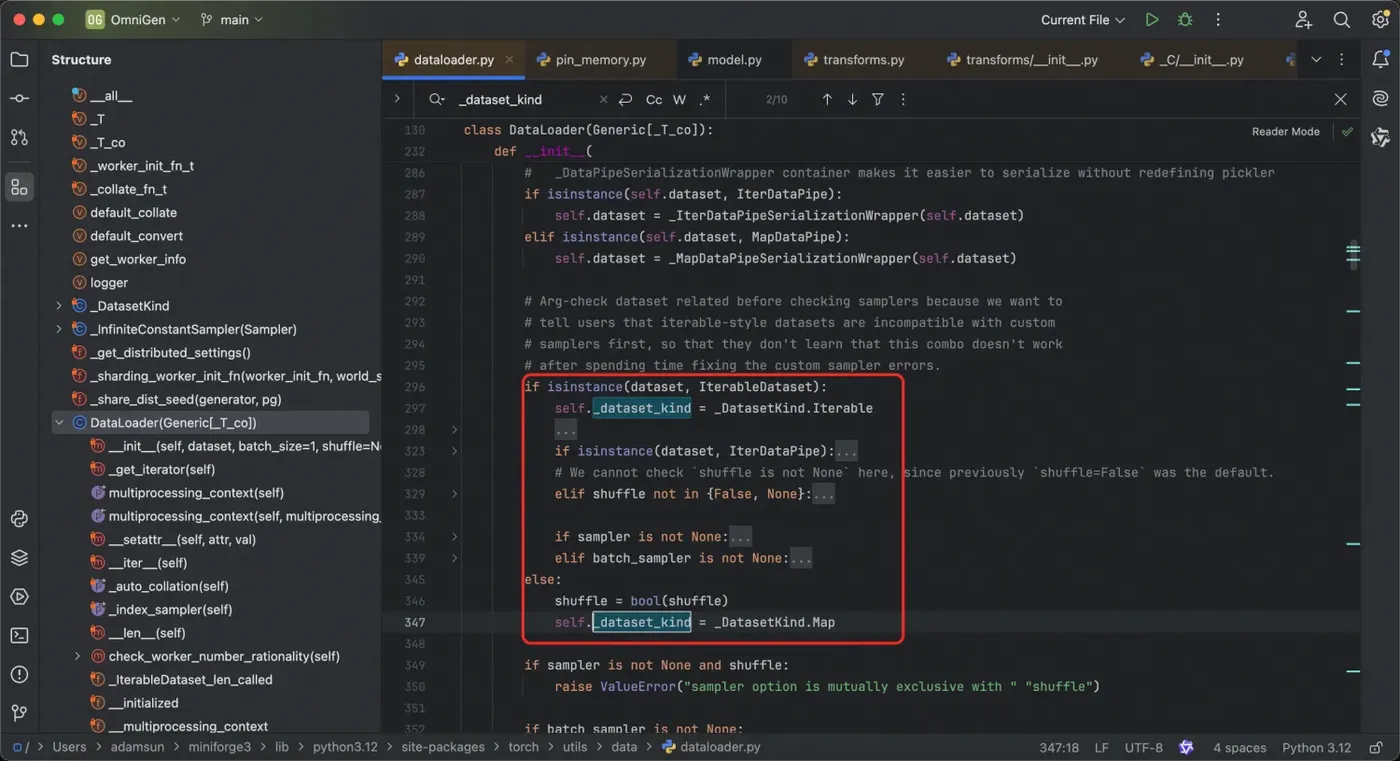The width and height of the screenshot is (1400, 761).
Task: Toggle Words option W
Action: [679, 99]
